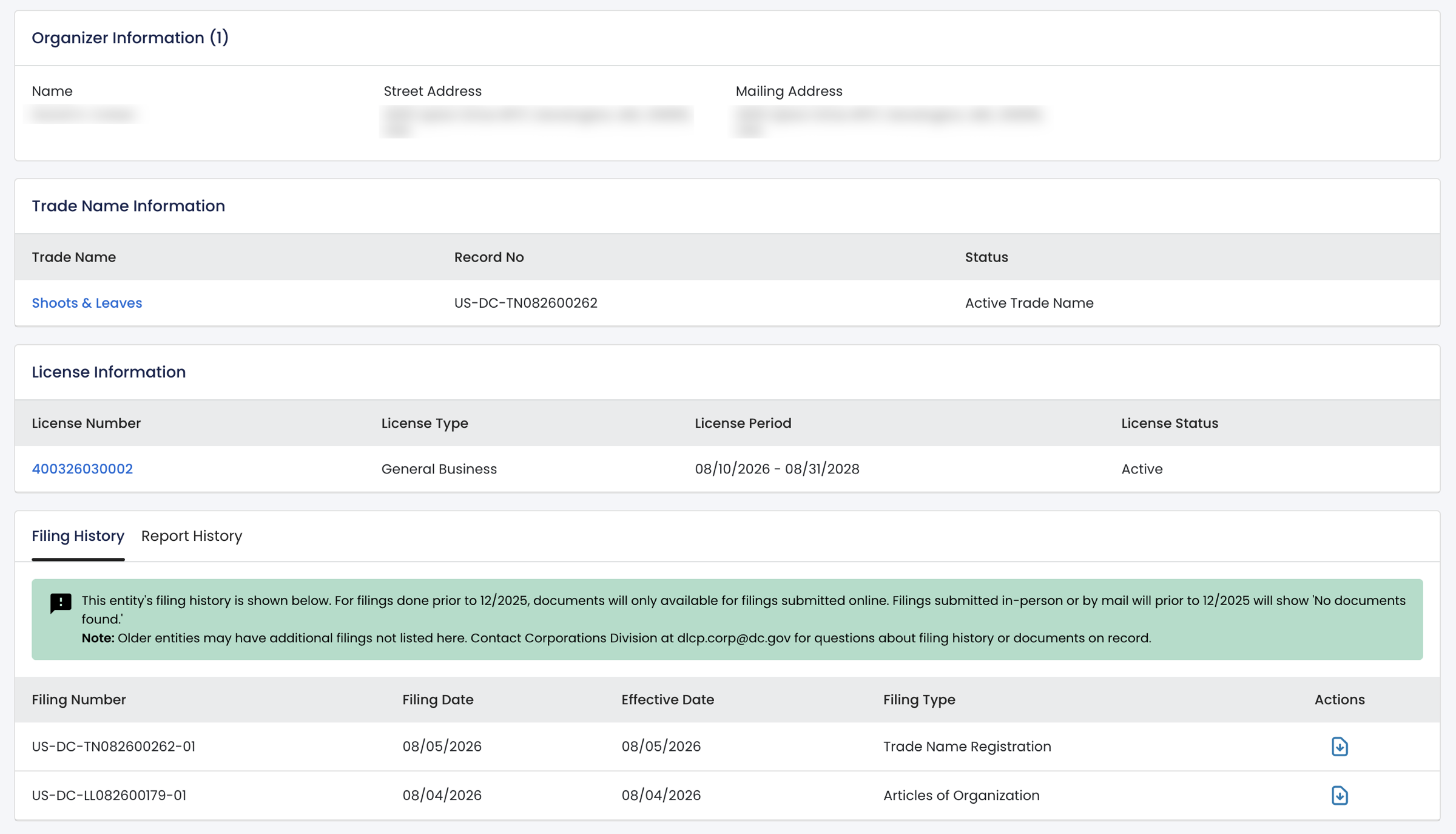Click the License Type column header
Screen dimensions: 1456x834
click(x=425, y=423)
